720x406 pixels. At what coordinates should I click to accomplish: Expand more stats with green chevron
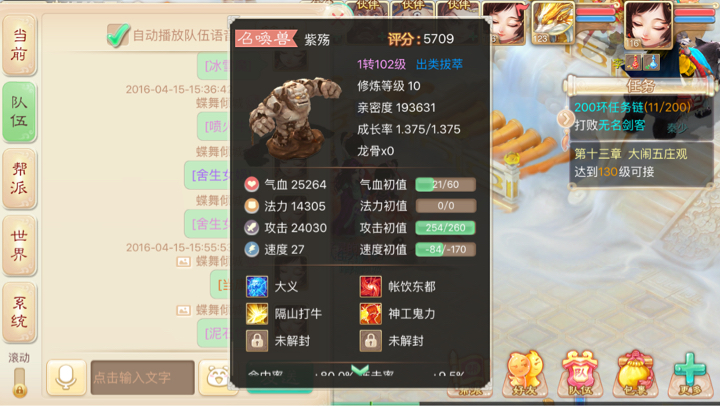pos(360,370)
